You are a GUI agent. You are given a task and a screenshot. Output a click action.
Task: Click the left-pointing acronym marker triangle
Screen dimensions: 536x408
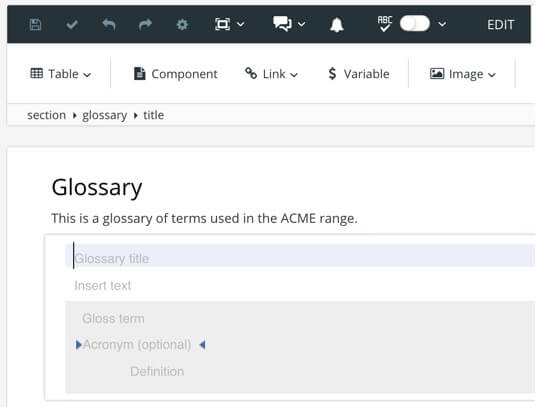click(x=202, y=344)
